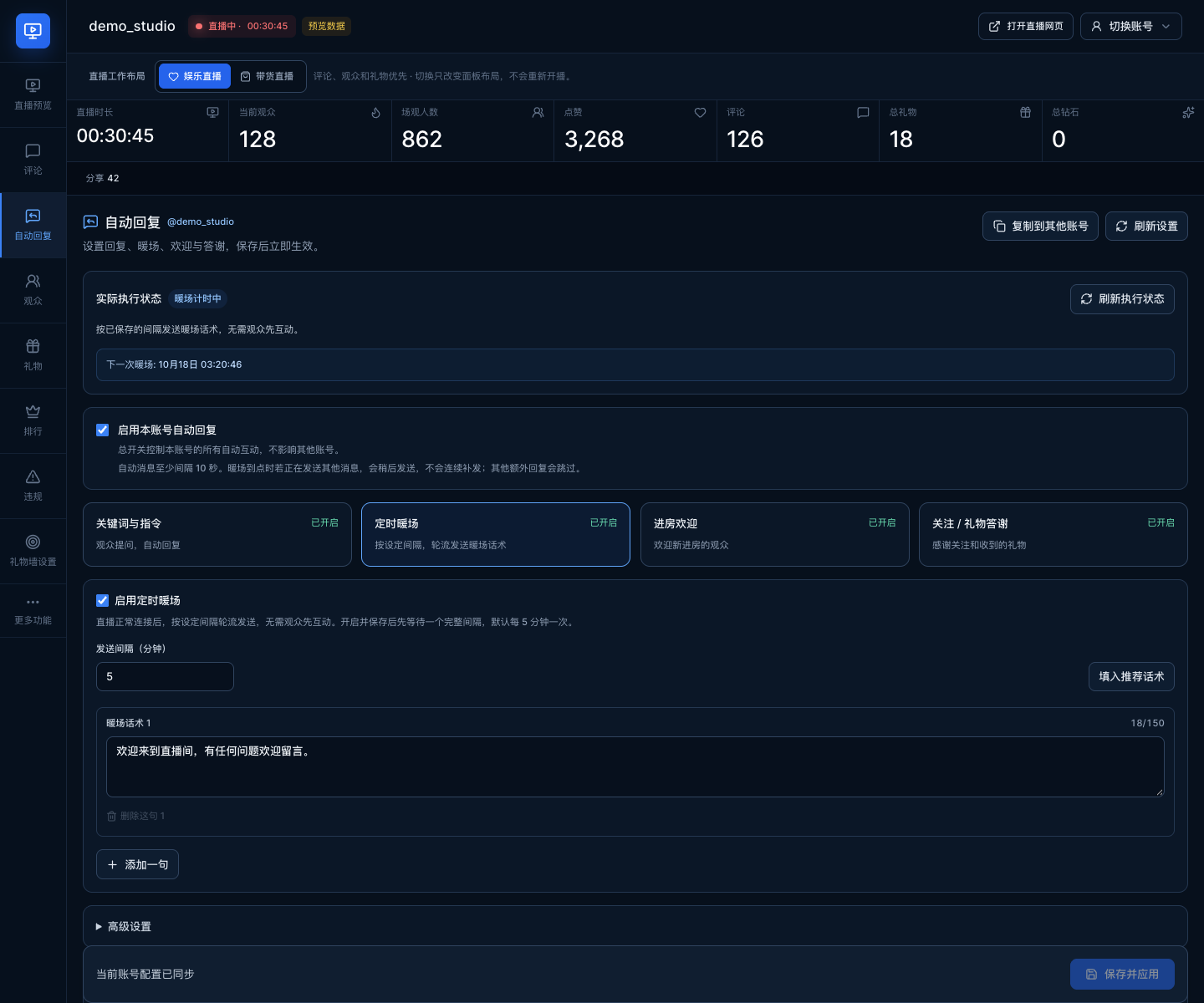1204x1003 pixels.
Task: Click the sparkle icon in 总钻石 card
Action: (x=1188, y=113)
